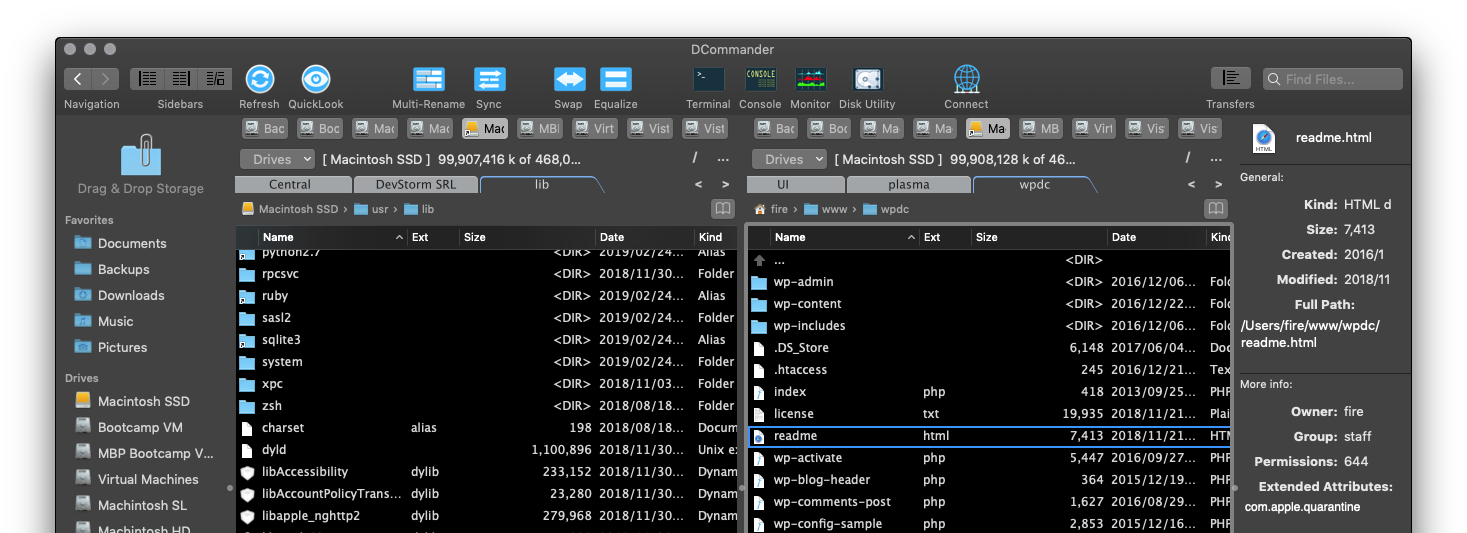Toggle the left sidebar layout button
The height and width of the screenshot is (533, 1467).
coord(149,79)
